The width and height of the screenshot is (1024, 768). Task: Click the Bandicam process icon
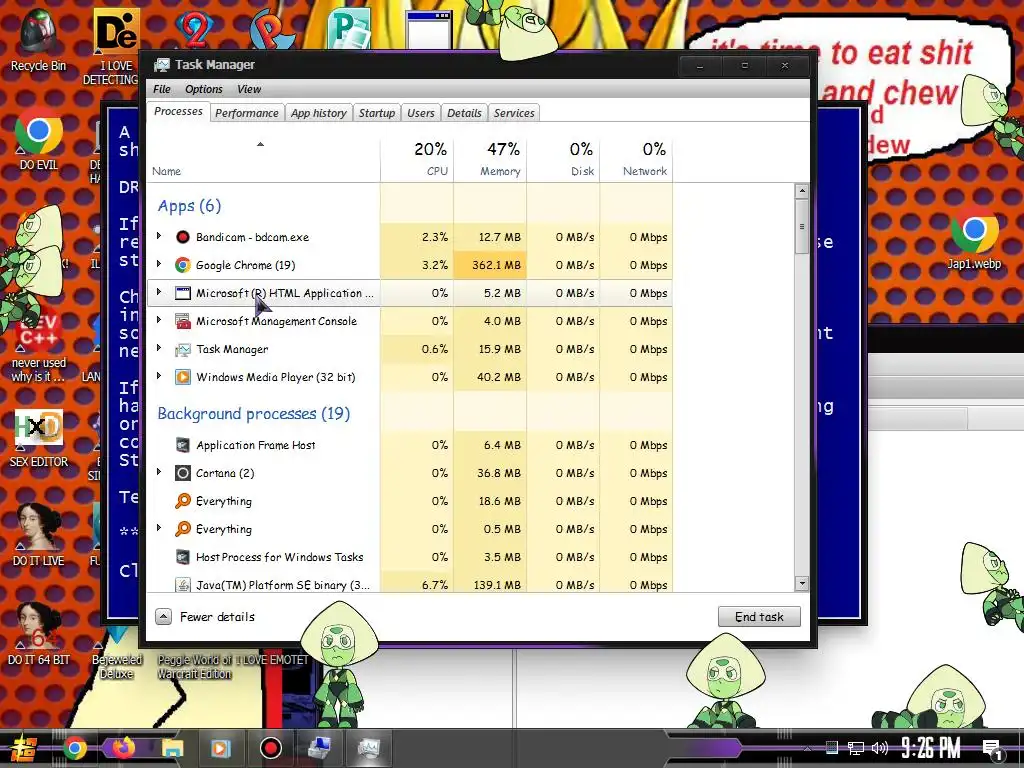point(183,237)
